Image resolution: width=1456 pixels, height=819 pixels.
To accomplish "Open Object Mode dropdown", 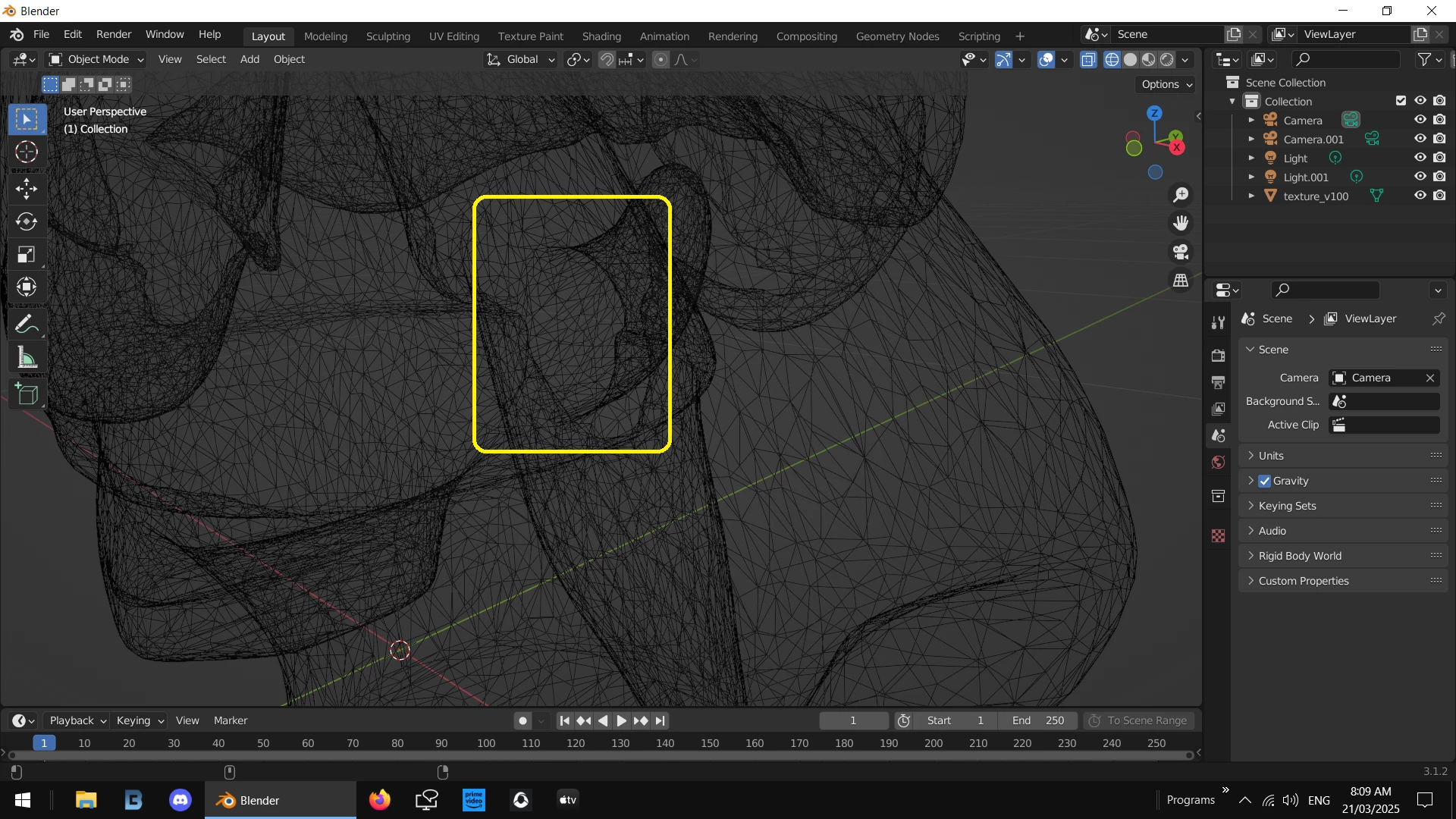I will click(96, 59).
